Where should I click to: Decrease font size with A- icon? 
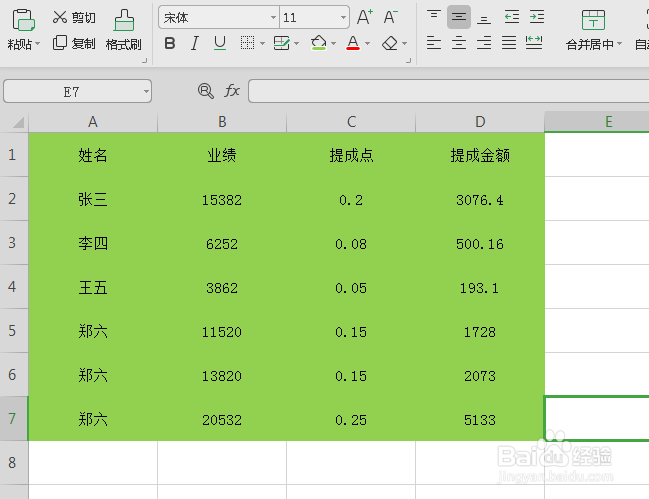[390, 17]
